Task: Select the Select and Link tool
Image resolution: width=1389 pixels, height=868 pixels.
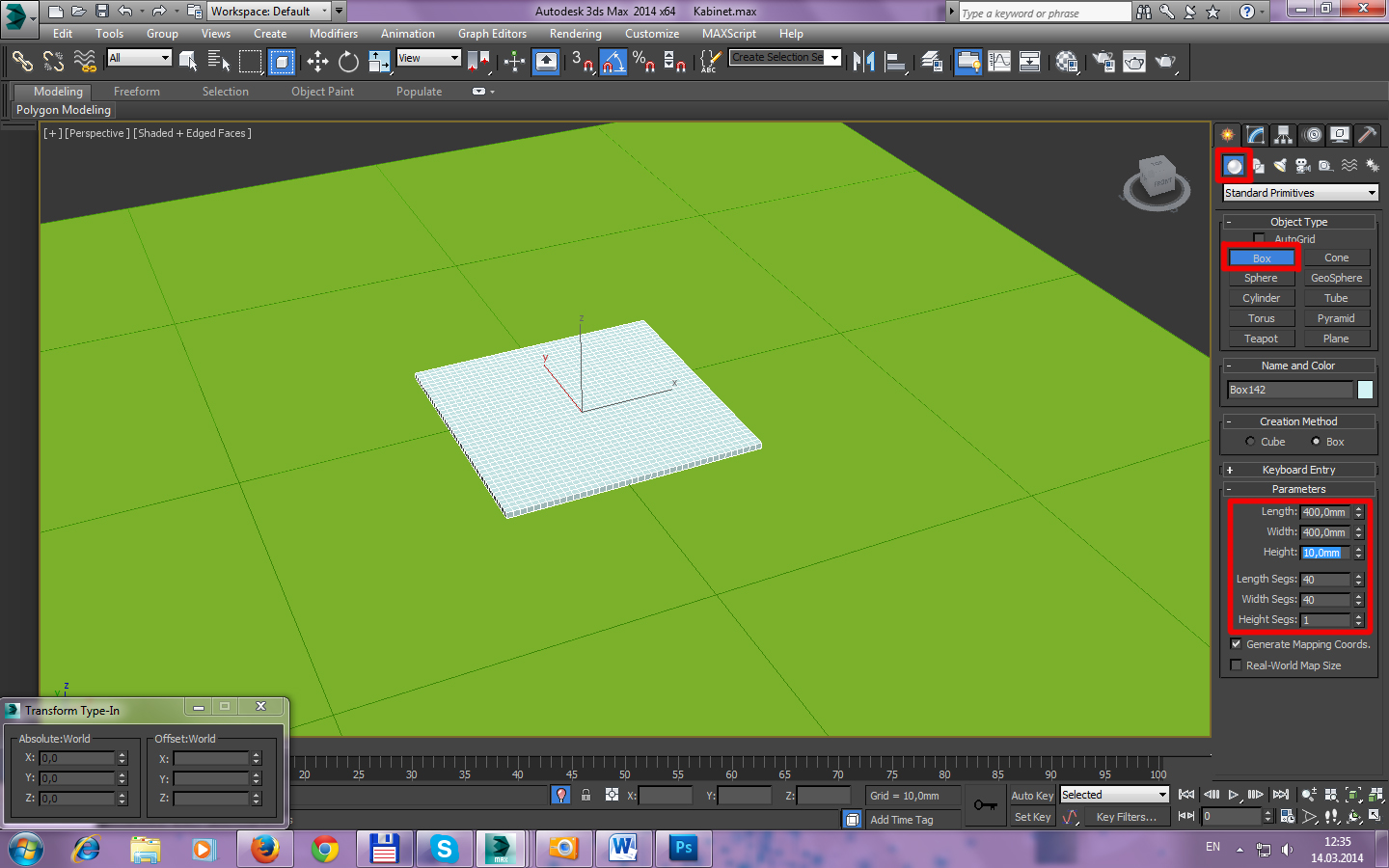Action: [x=21, y=62]
